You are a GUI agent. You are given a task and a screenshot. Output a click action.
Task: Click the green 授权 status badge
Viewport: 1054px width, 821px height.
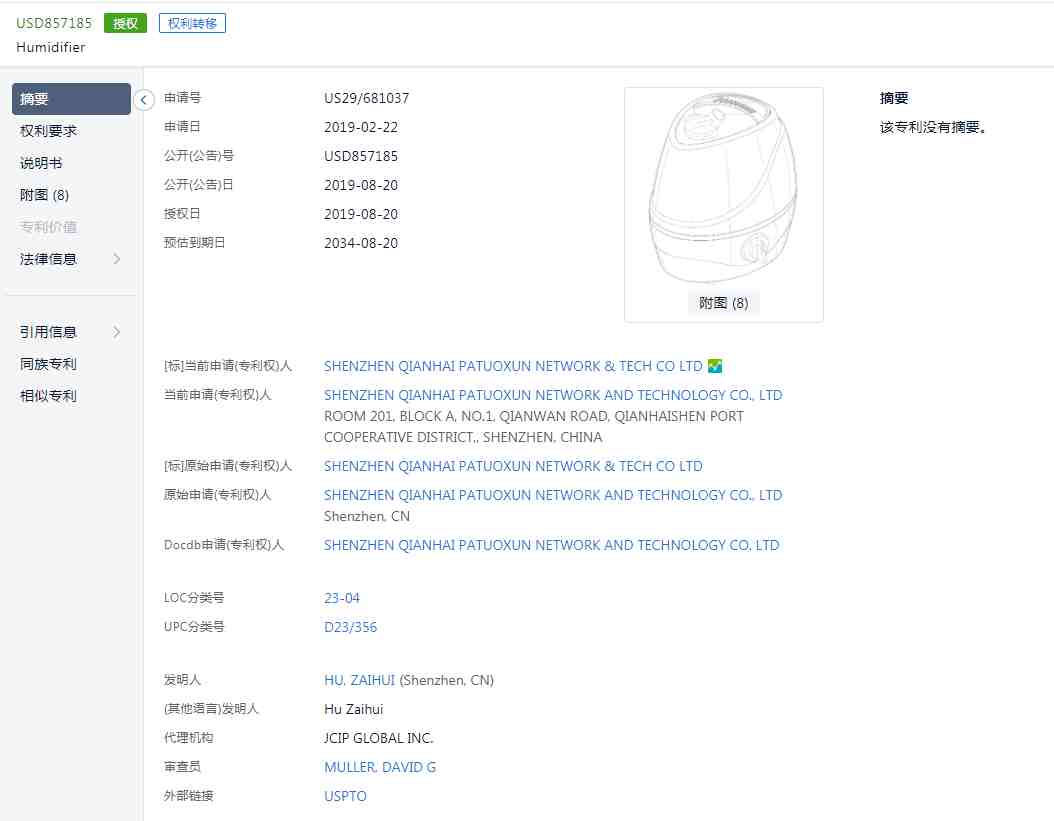(x=125, y=23)
